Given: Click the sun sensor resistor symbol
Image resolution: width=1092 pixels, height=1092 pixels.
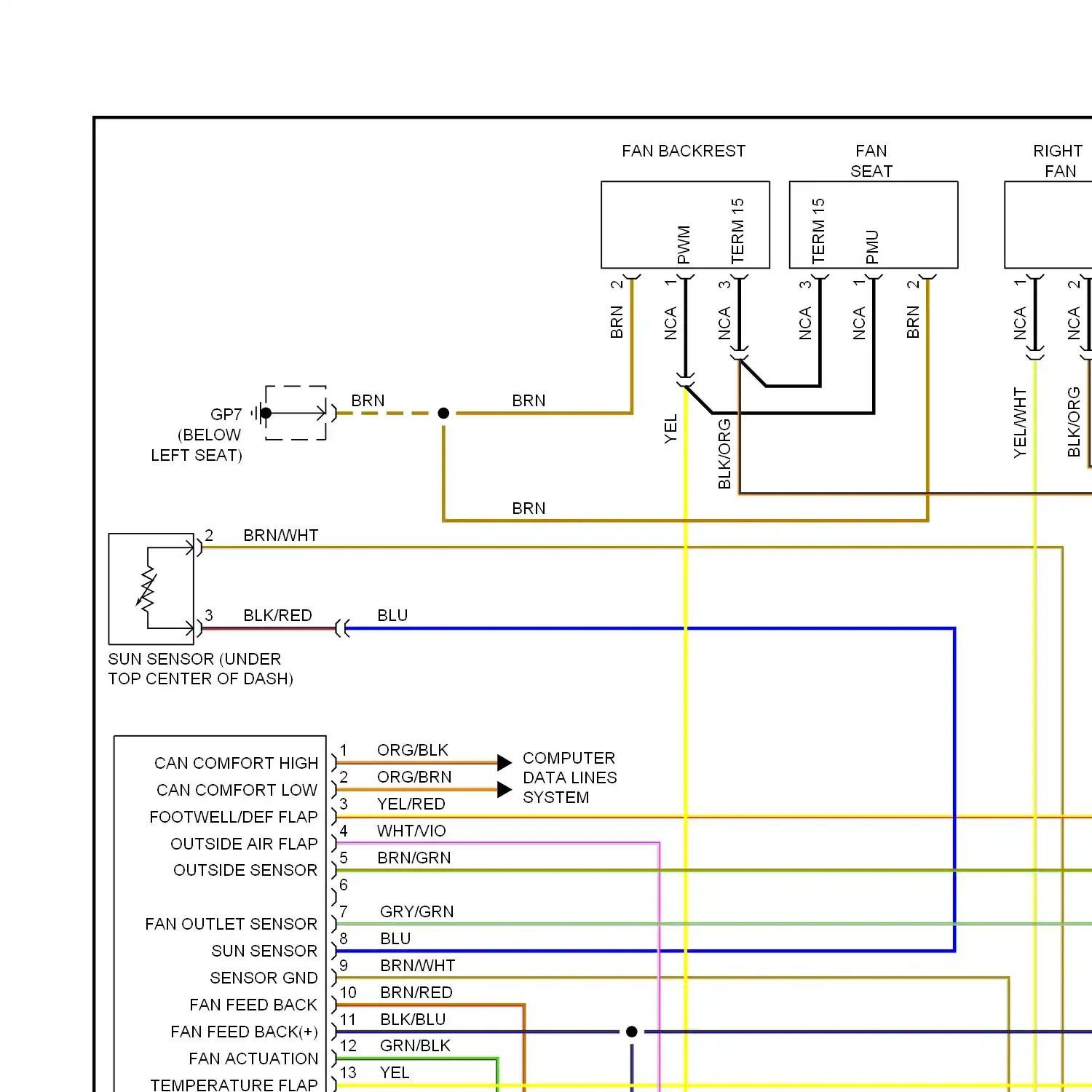Looking at the screenshot, I should click(x=147, y=589).
